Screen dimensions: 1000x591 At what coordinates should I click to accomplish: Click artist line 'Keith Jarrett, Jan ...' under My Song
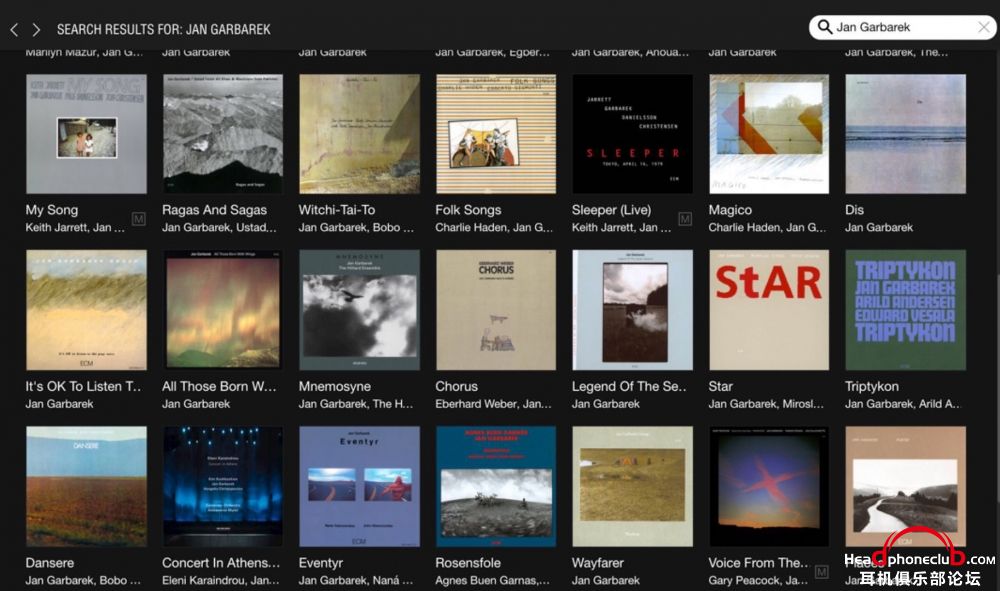tap(75, 228)
